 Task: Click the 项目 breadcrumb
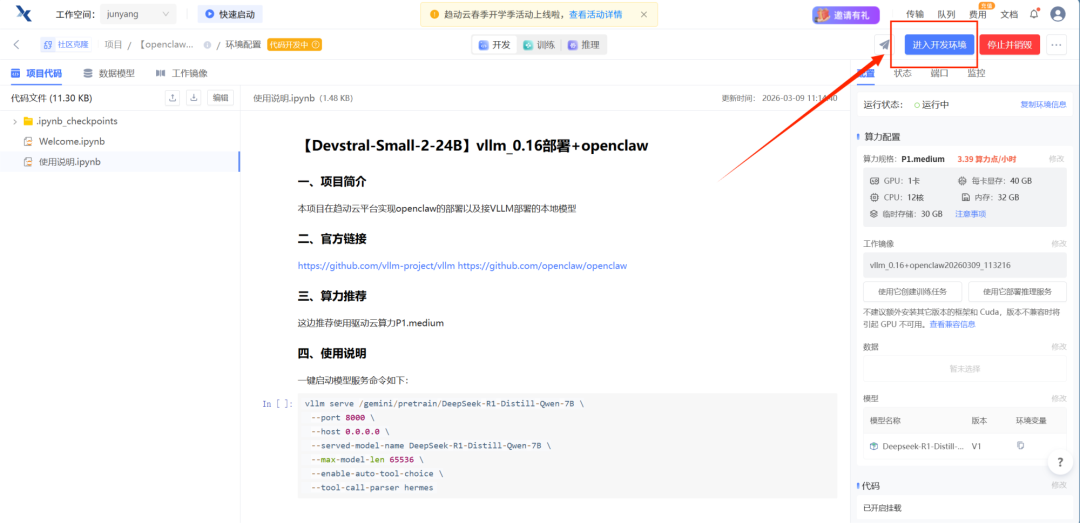pos(114,45)
